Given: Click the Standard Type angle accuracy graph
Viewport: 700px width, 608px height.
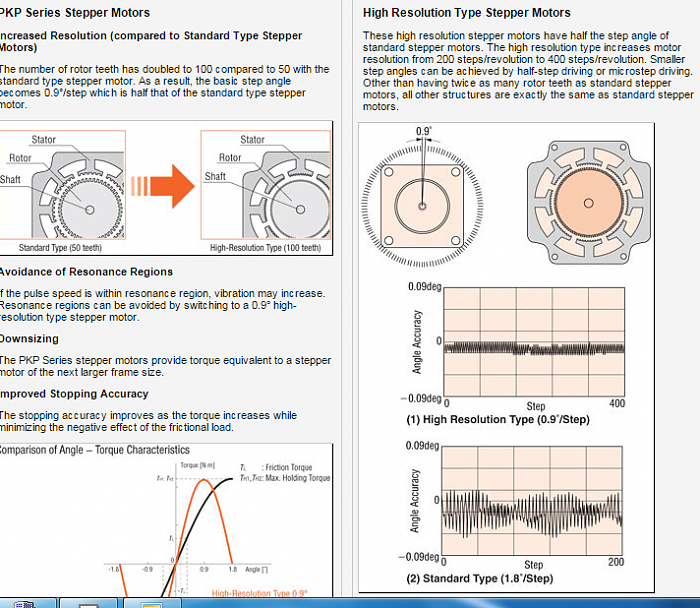Looking at the screenshot, I should point(532,500).
